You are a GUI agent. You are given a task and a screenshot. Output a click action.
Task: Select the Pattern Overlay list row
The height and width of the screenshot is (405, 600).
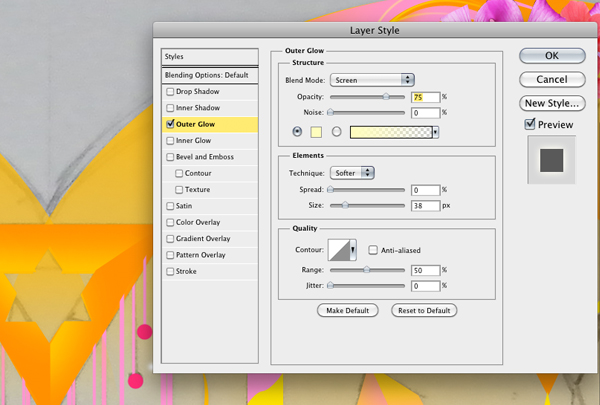coord(210,255)
